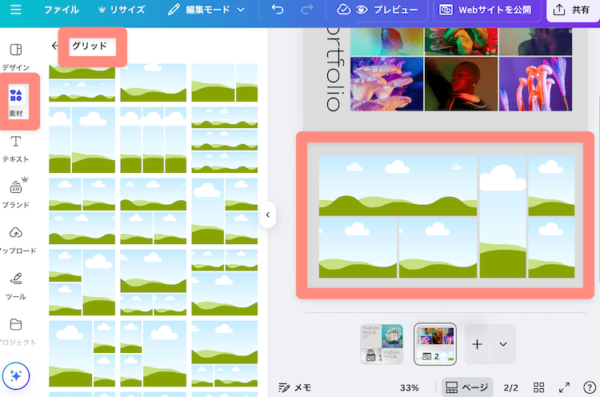Open the プロジェクト projects panel
The width and height of the screenshot is (600, 397).
coord(16,332)
